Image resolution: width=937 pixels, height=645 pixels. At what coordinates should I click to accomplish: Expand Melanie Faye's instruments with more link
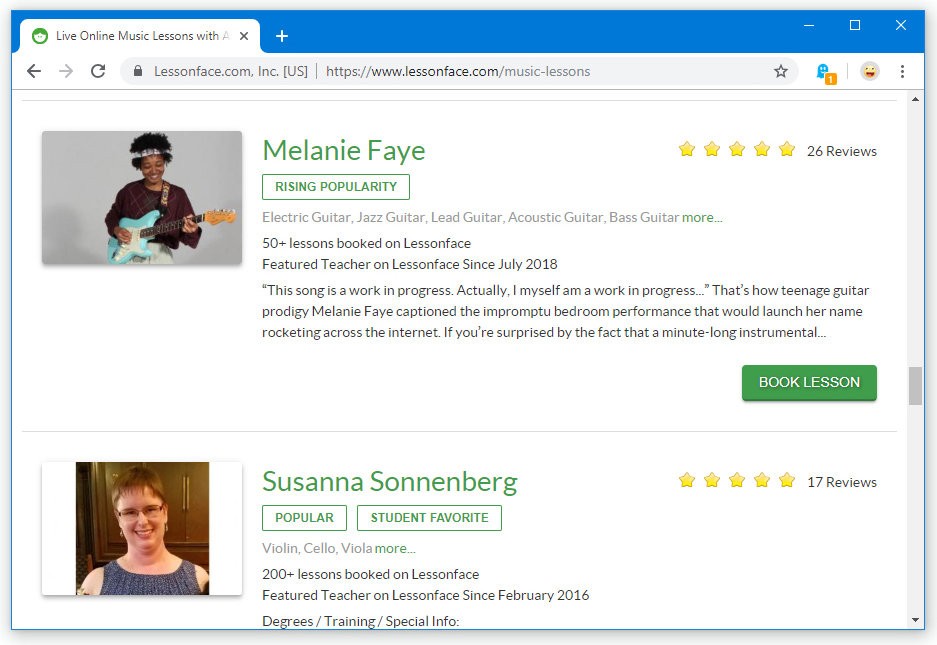tap(702, 218)
